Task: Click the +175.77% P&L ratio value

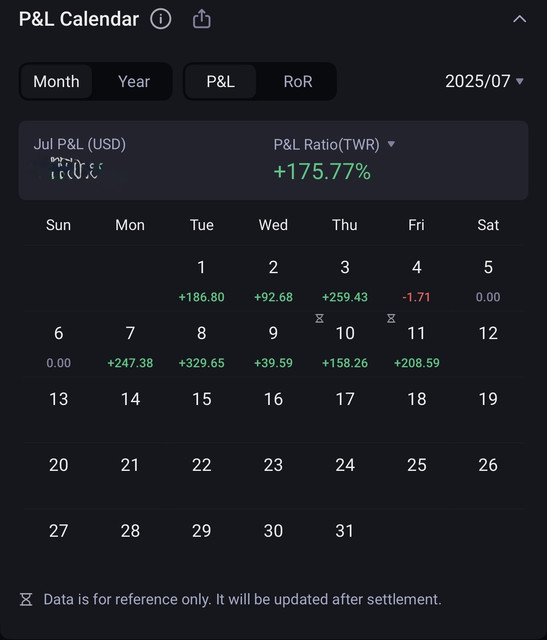Action: coord(322,171)
